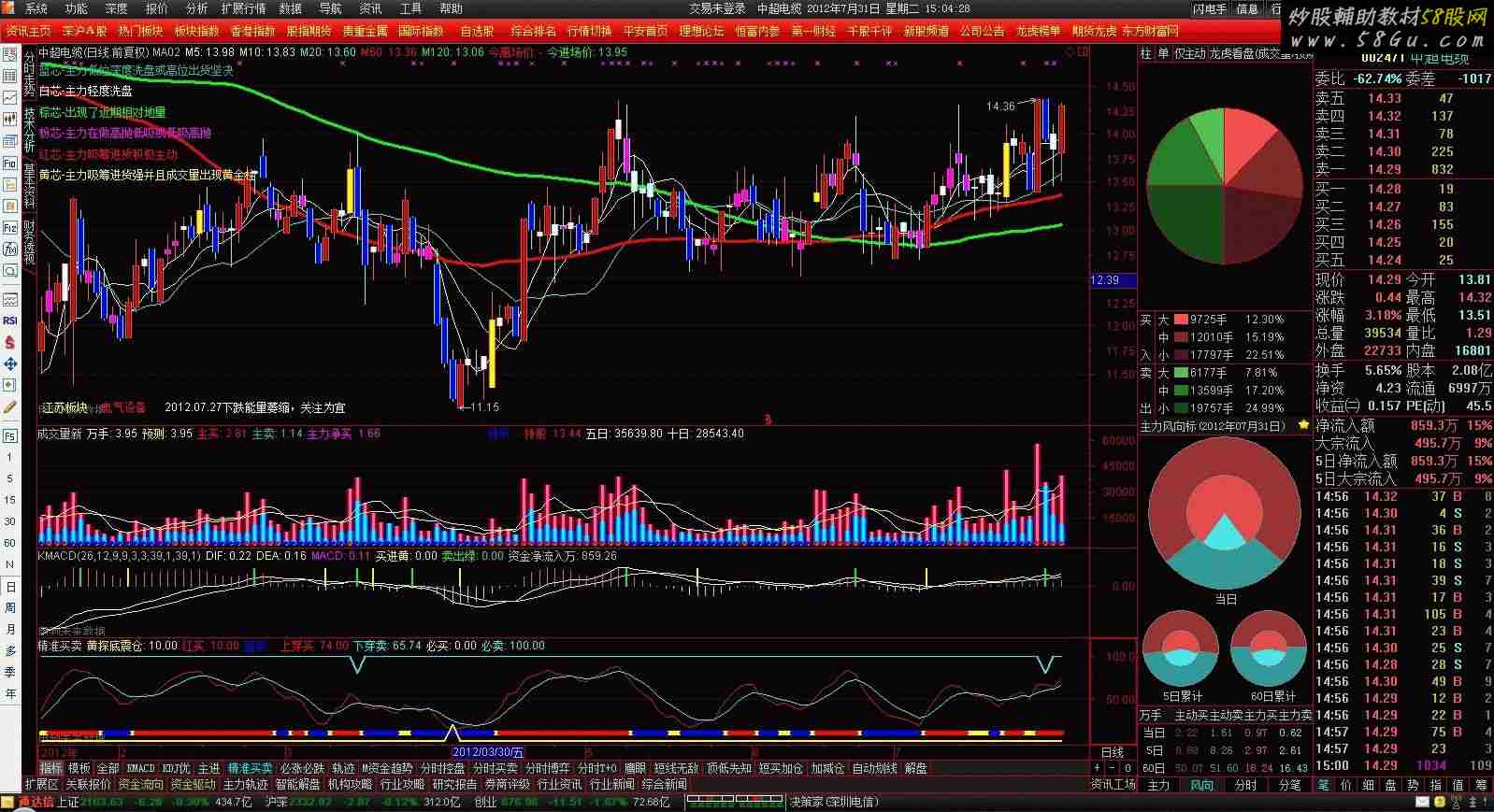Select the 5-minute period button in sidebar
The height and width of the screenshot is (812, 1494).
(10, 479)
